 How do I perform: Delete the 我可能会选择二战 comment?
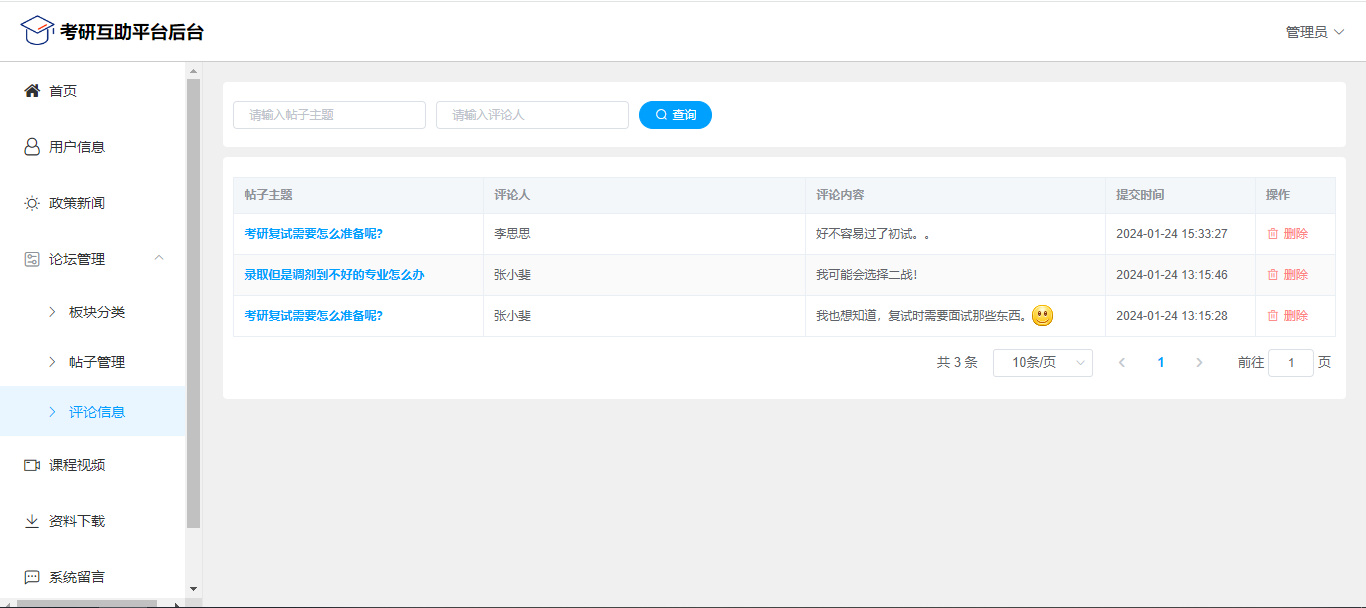tap(1287, 275)
